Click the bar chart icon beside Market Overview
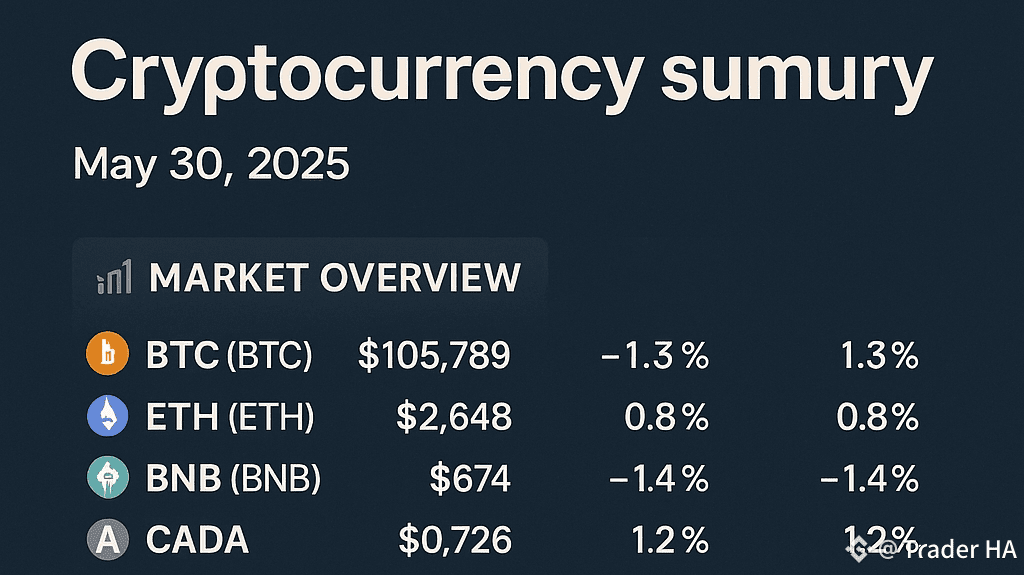Viewport: 1024px width, 575px height. 113,279
